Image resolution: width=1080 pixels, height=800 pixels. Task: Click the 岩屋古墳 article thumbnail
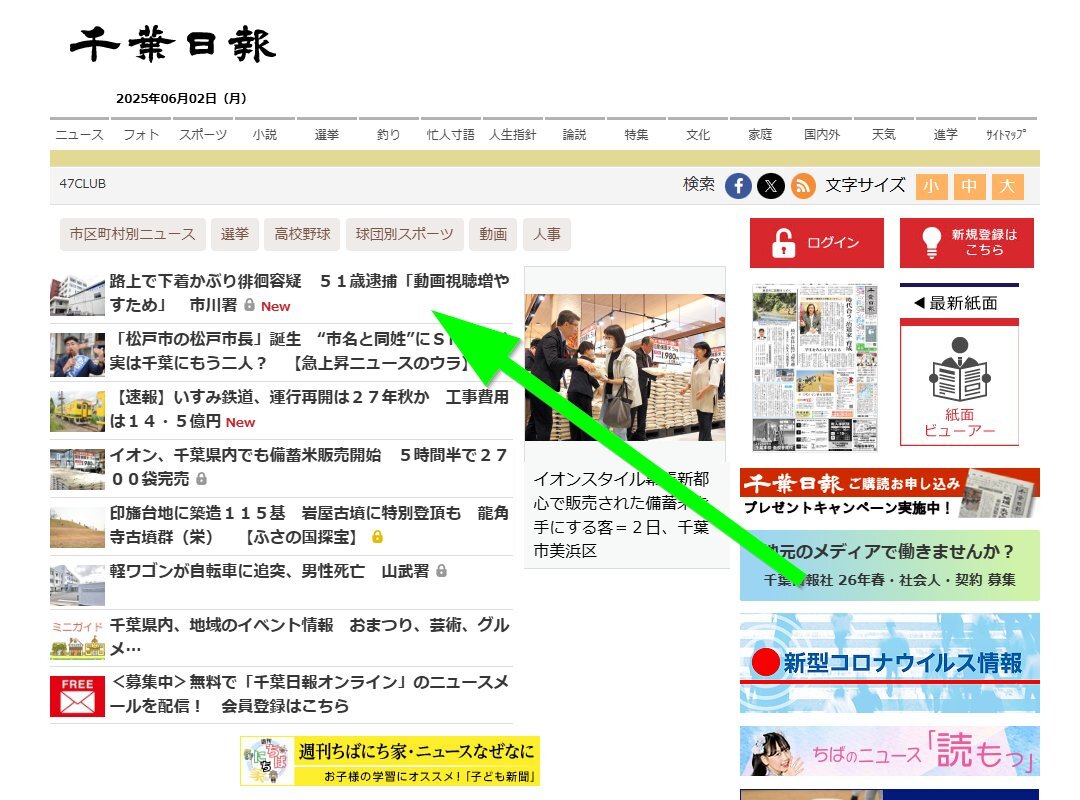tap(77, 527)
